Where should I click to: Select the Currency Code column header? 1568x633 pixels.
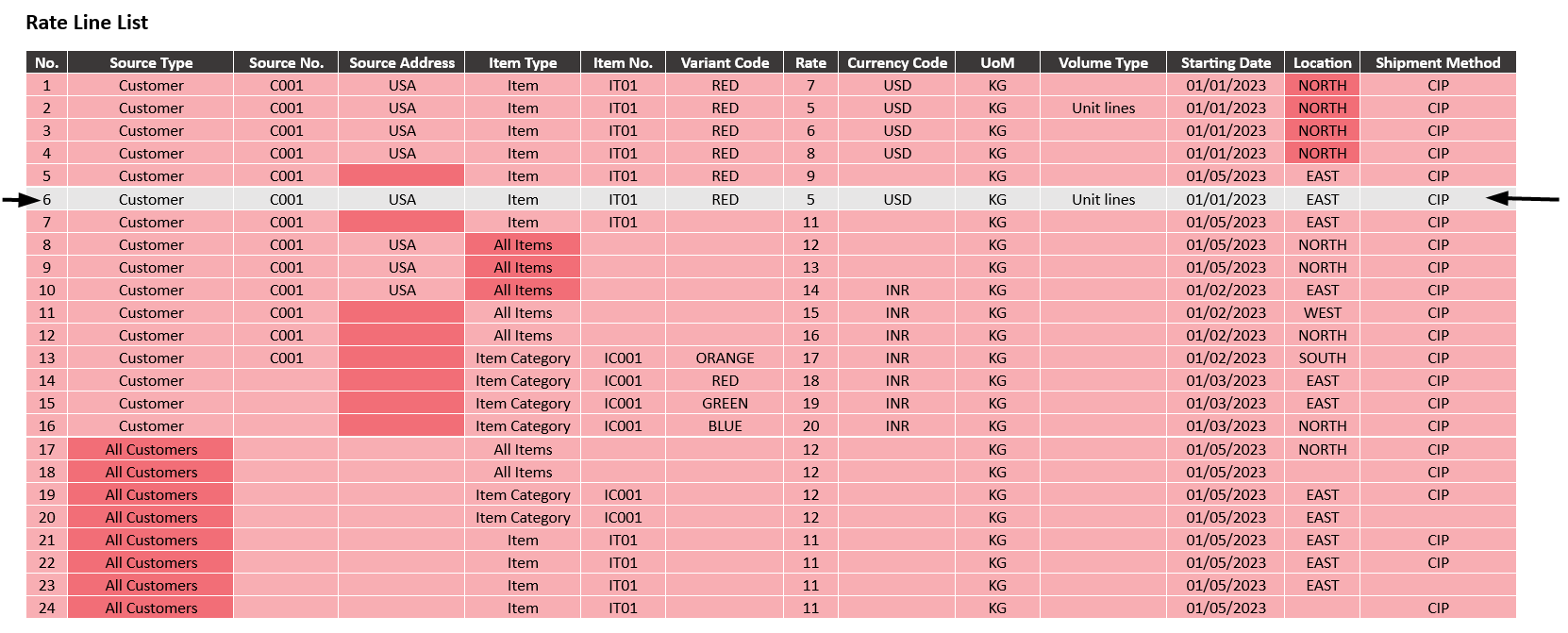click(896, 62)
